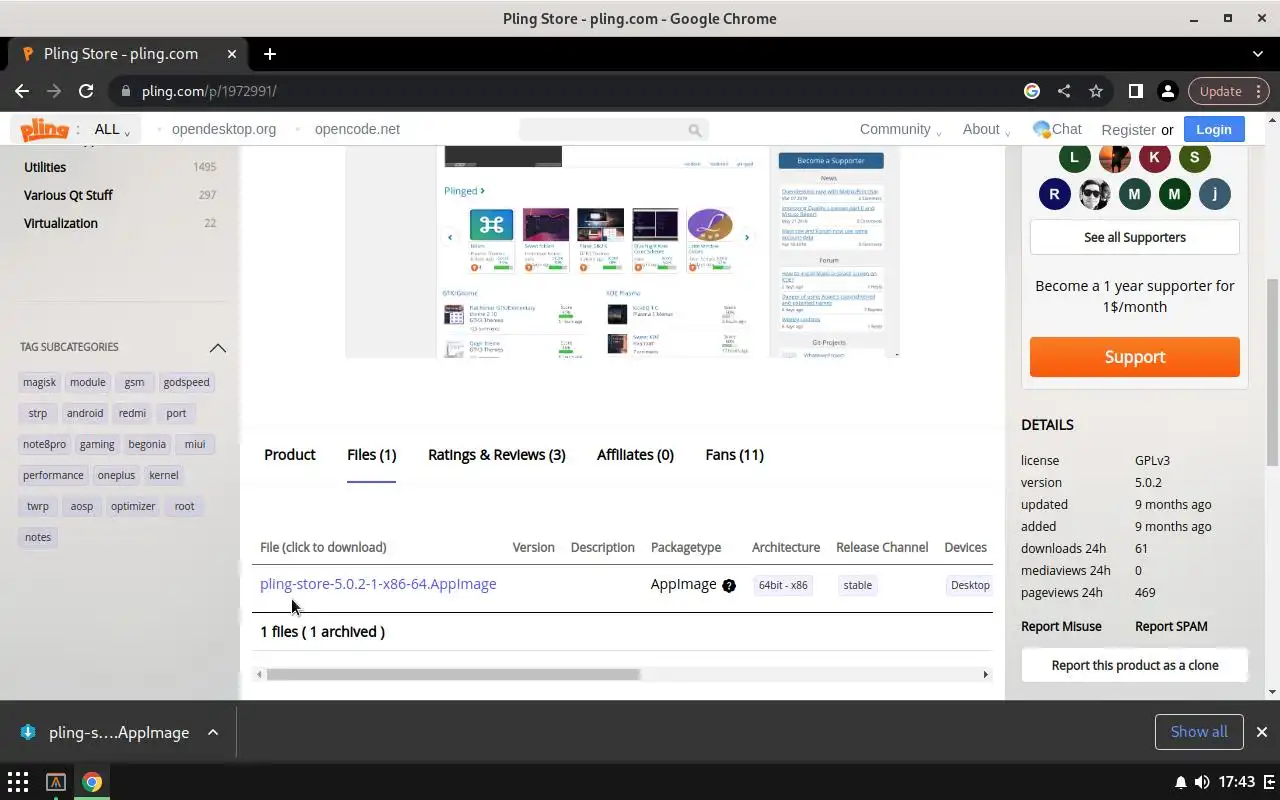The width and height of the screenshot is (1280, 800).
Task: Click Chrome icon in taskbar
Action: click(92, 782)
